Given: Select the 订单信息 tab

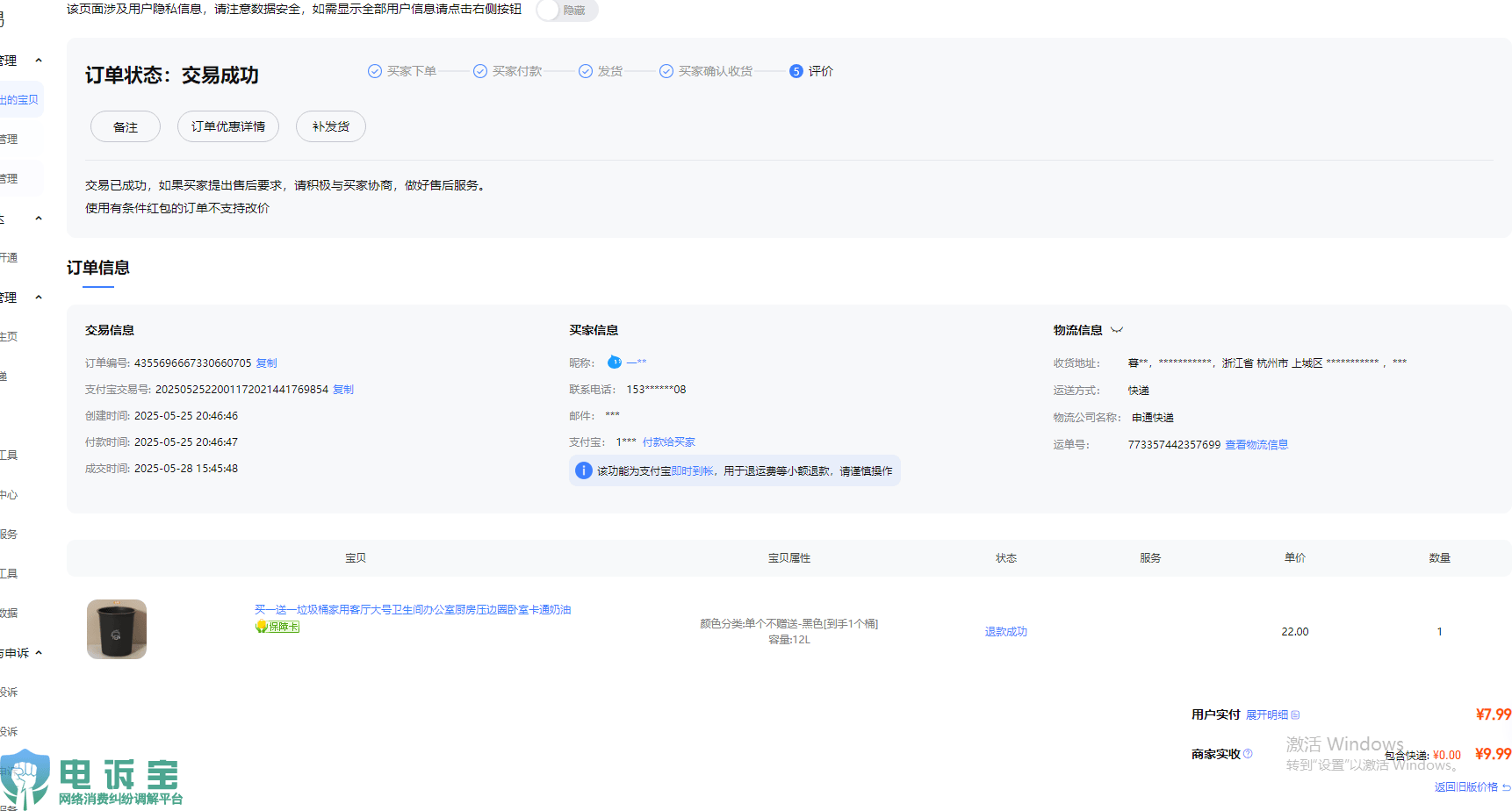Looking at the screenshot, I should click(x=98, y=268).
